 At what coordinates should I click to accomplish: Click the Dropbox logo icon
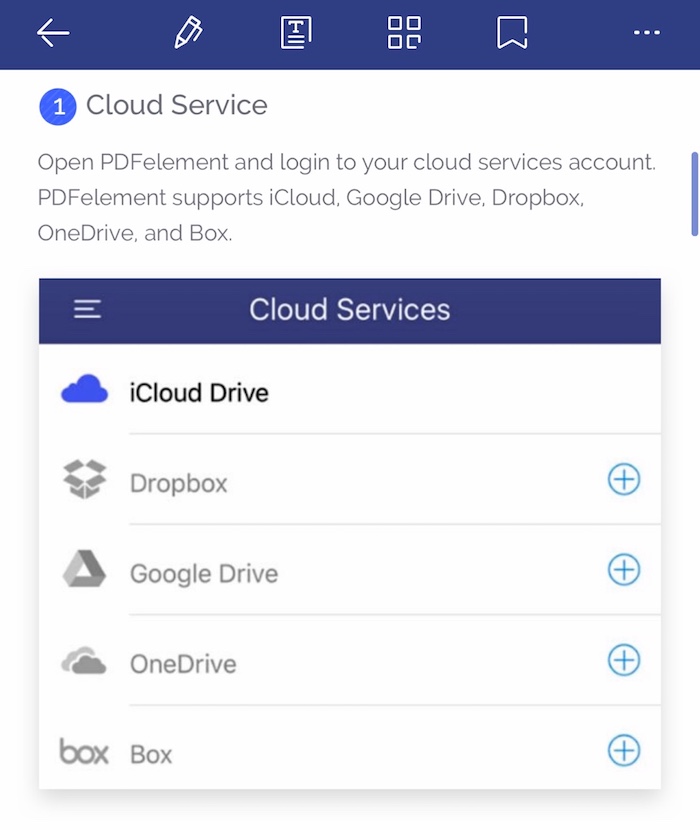click(x=85, y=479)
